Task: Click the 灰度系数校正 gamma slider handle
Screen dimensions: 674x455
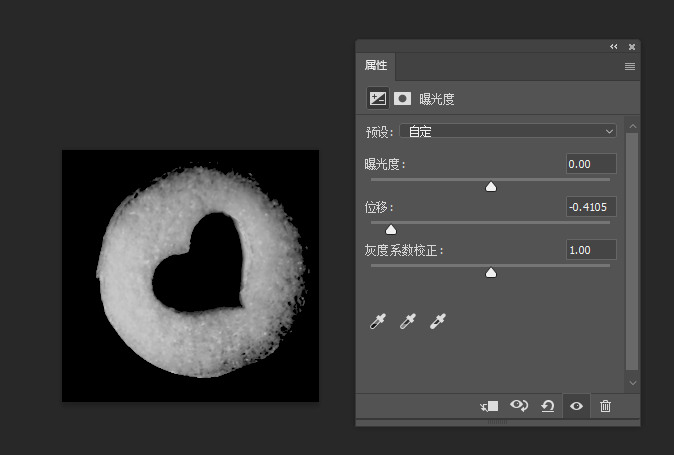Action: point(491,273)
